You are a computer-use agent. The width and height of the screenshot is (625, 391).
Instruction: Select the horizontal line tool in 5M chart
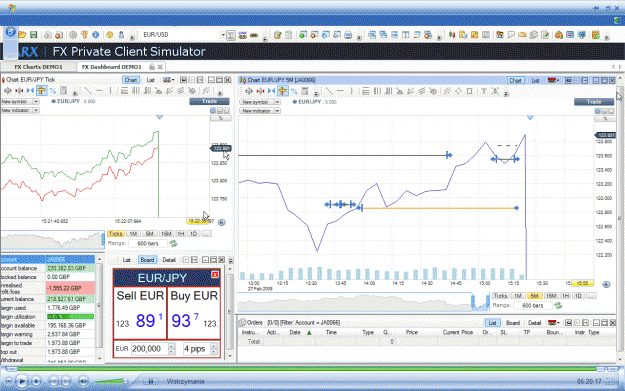click(x=340, y=91)
